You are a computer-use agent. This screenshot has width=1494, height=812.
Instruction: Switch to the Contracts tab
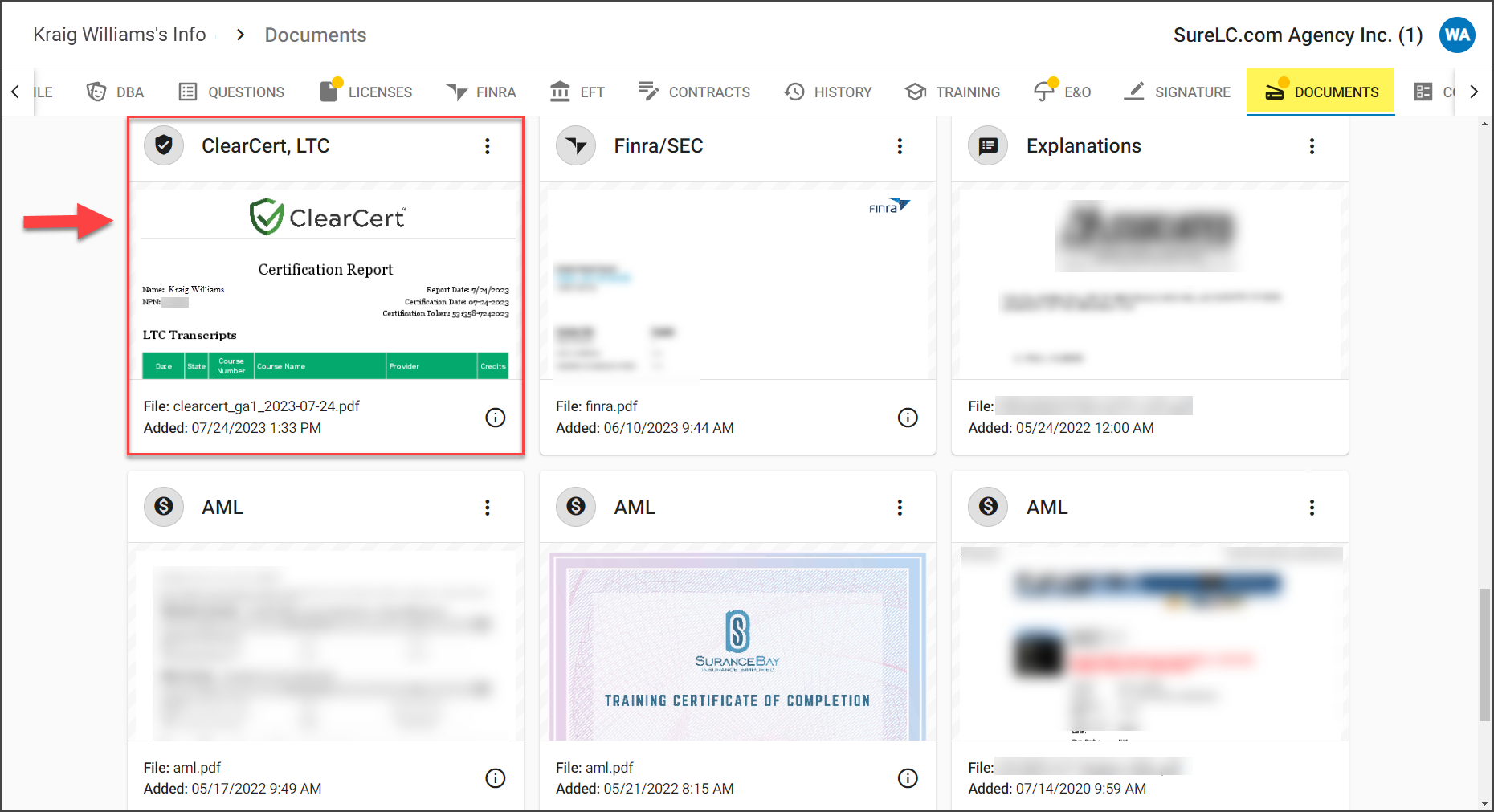[x=694, y=92]
